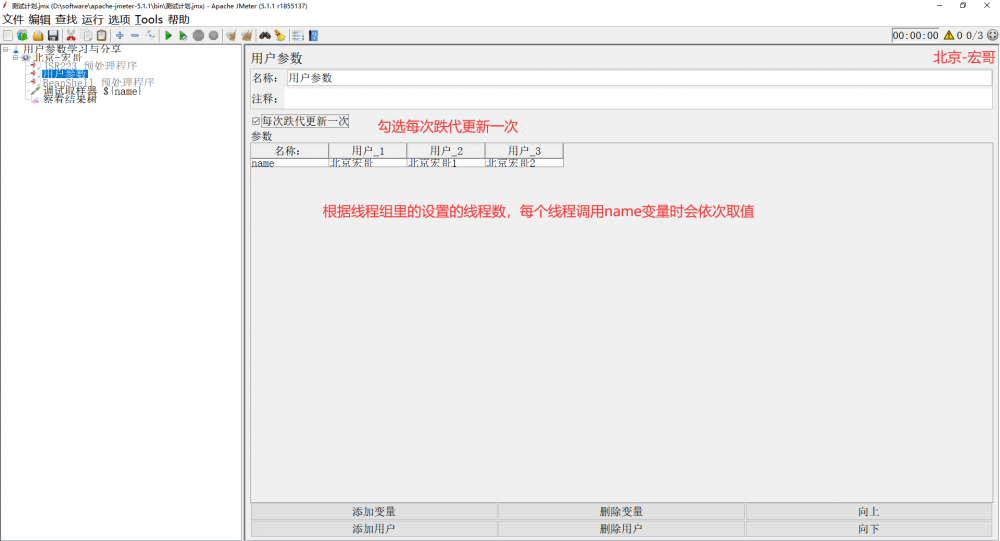1000x541 pixels.
Task: Open the 选项 menu
Action: click(119, 20)
